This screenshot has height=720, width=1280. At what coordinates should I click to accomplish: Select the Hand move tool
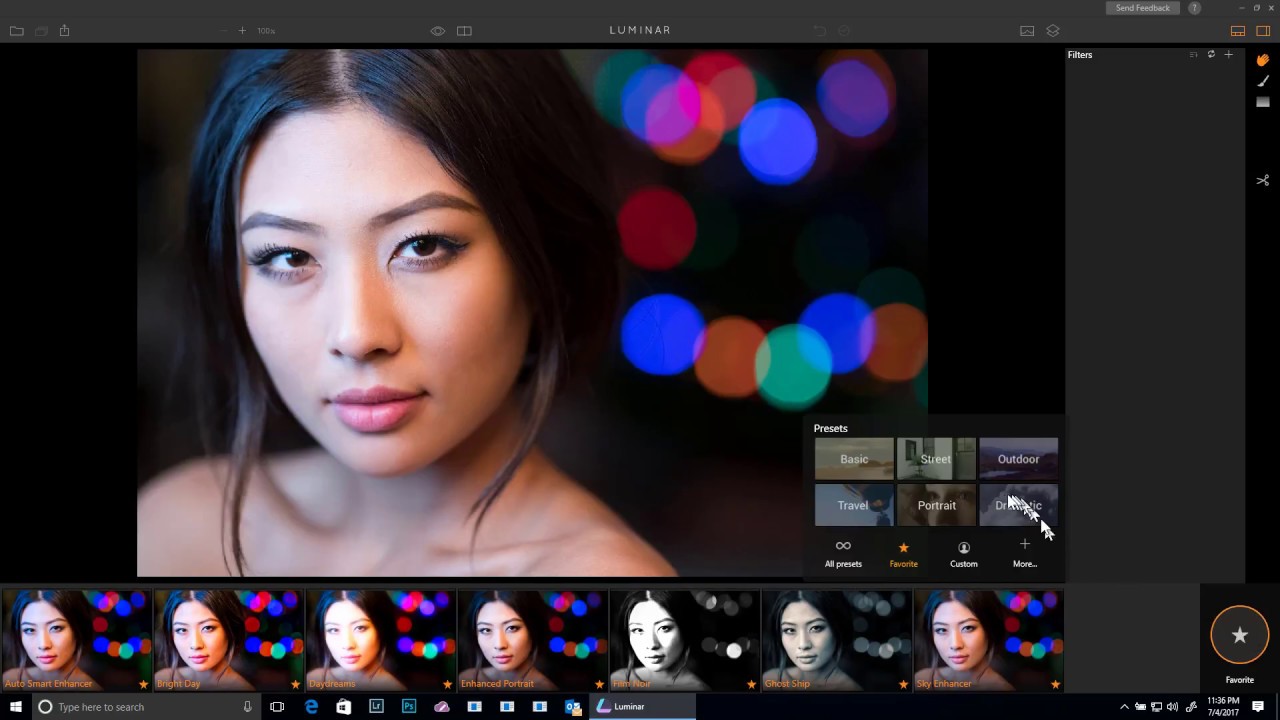(1263, 61)
